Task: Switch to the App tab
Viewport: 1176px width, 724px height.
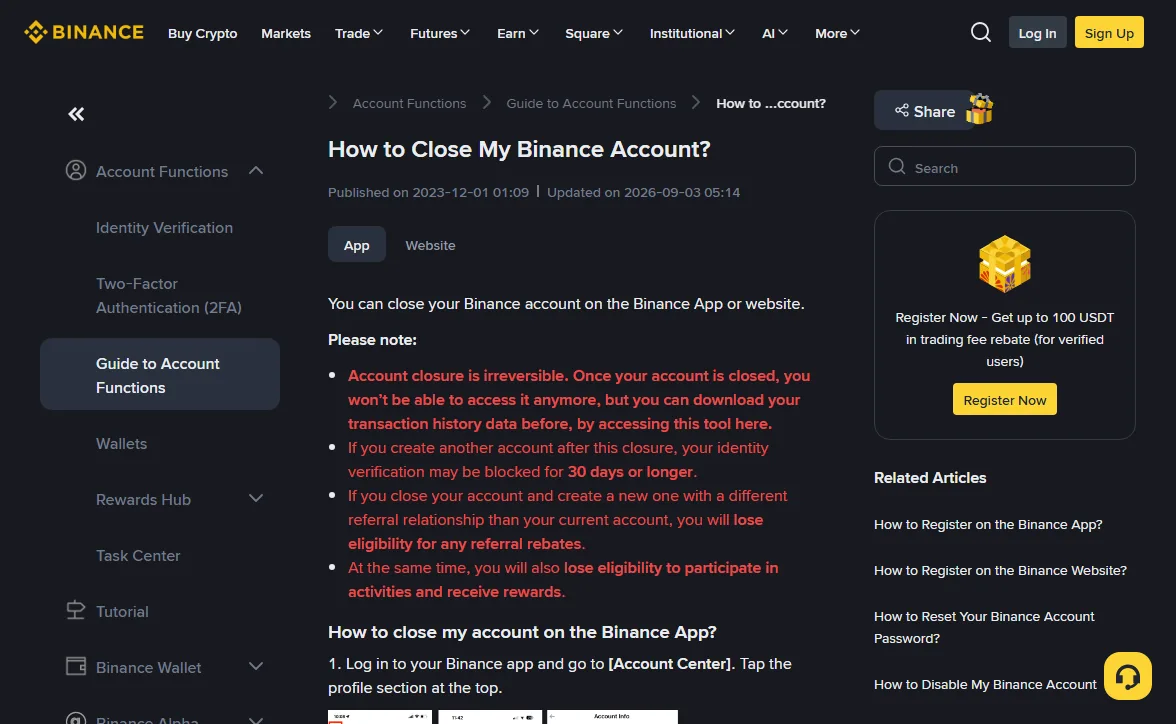Action: tap(356, 245)
